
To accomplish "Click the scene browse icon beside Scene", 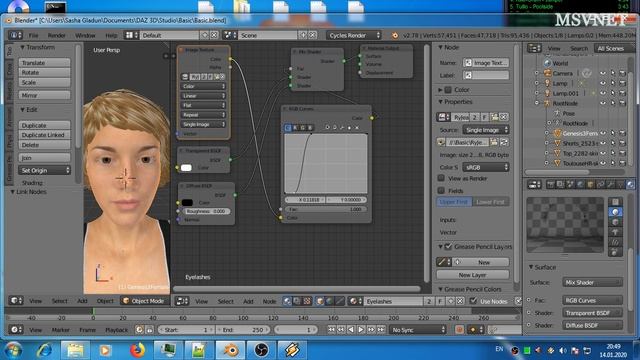I will pyautogui.click(x=230, y=35).
